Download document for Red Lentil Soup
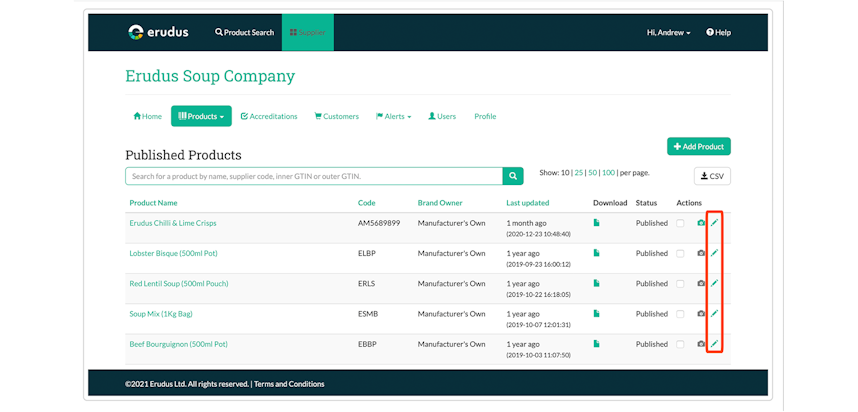The height and width of the screenshot is (412, 858). coord(596,283)
